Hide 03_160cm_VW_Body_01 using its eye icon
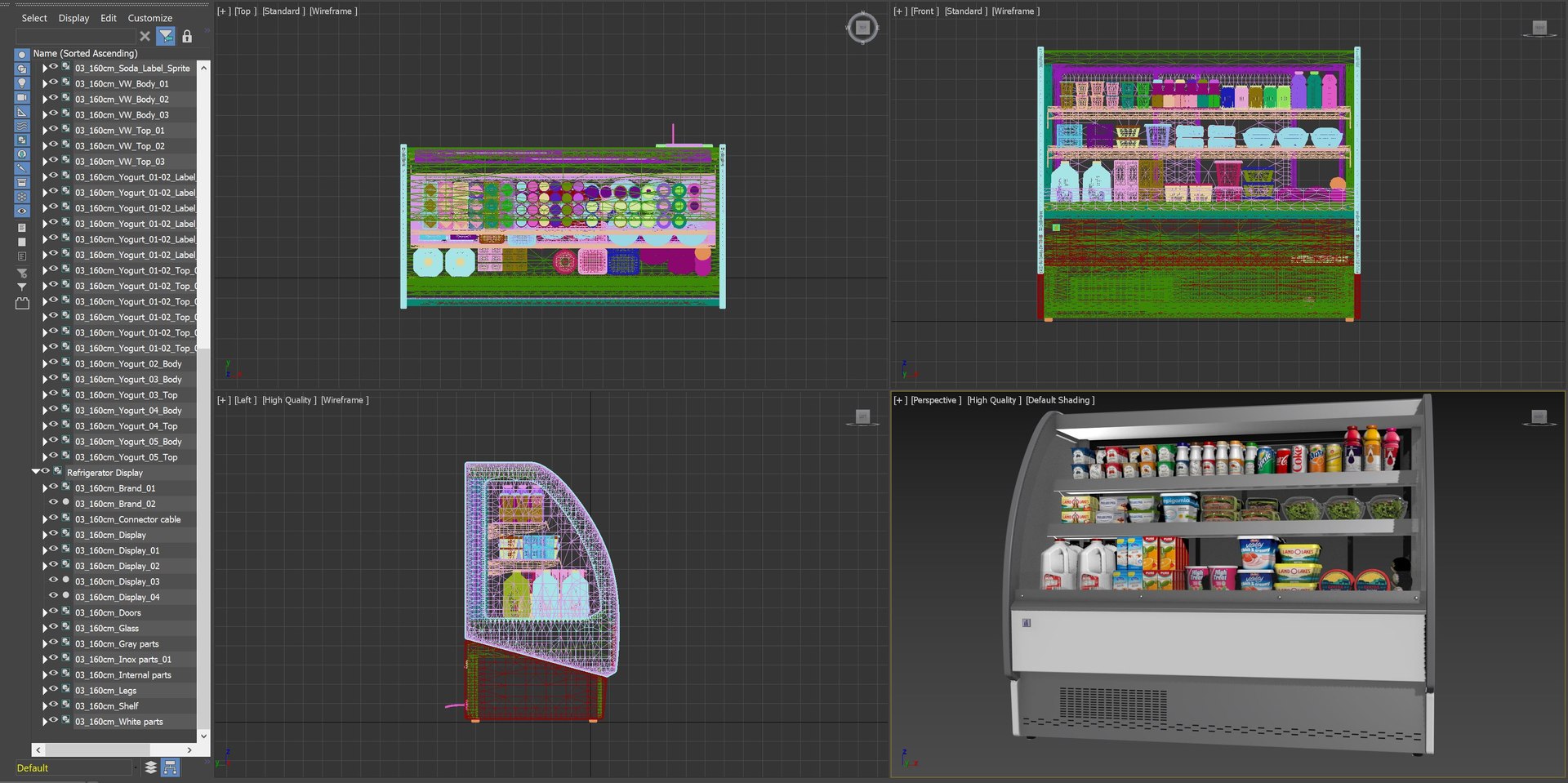 (54, 82)
